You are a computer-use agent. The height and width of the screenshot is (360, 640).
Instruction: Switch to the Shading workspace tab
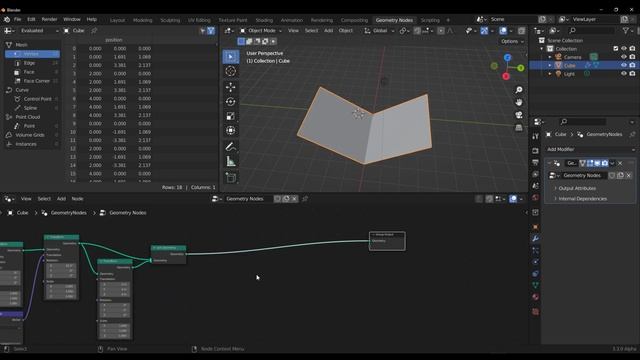pos(264,20)
